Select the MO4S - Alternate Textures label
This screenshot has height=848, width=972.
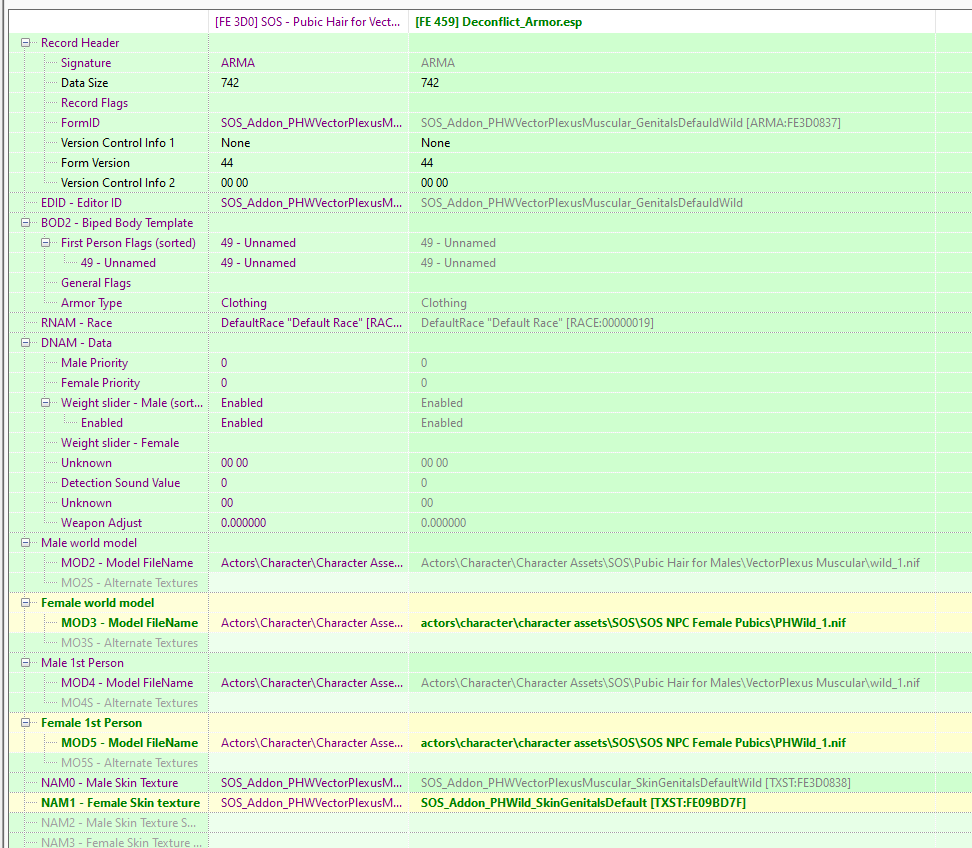click(x=130, y=703)
